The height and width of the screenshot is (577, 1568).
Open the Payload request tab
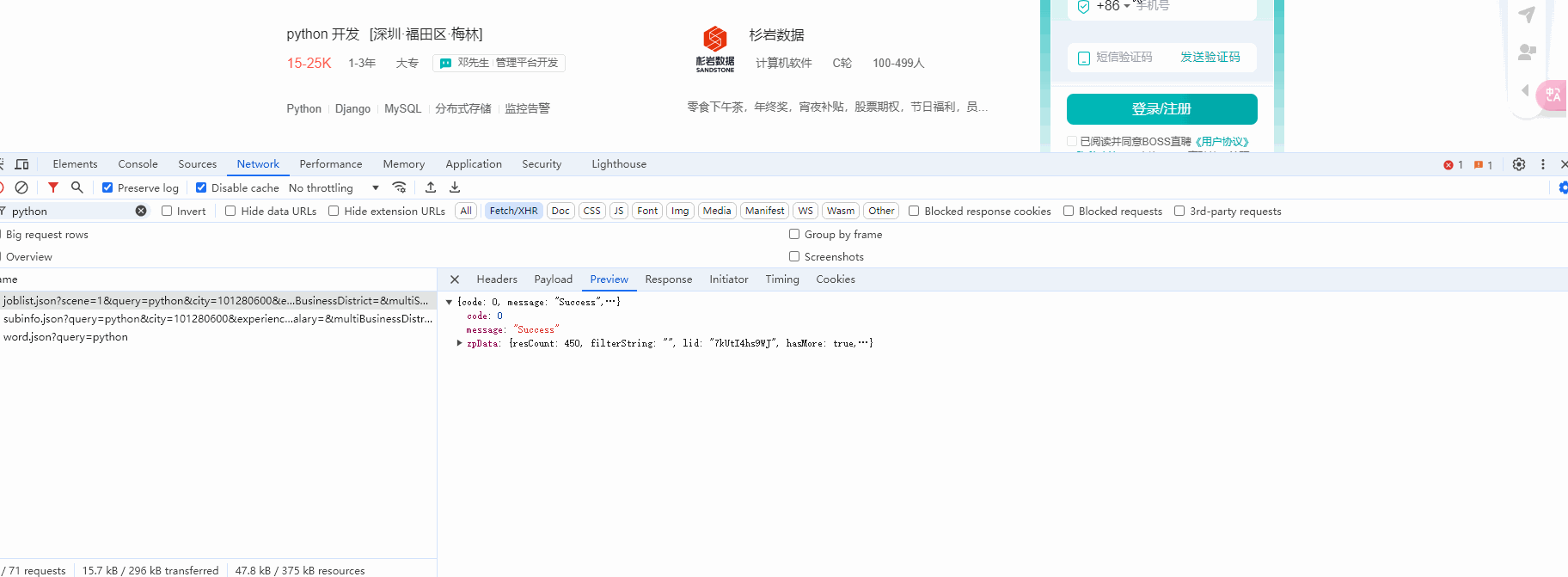(554, 279)
